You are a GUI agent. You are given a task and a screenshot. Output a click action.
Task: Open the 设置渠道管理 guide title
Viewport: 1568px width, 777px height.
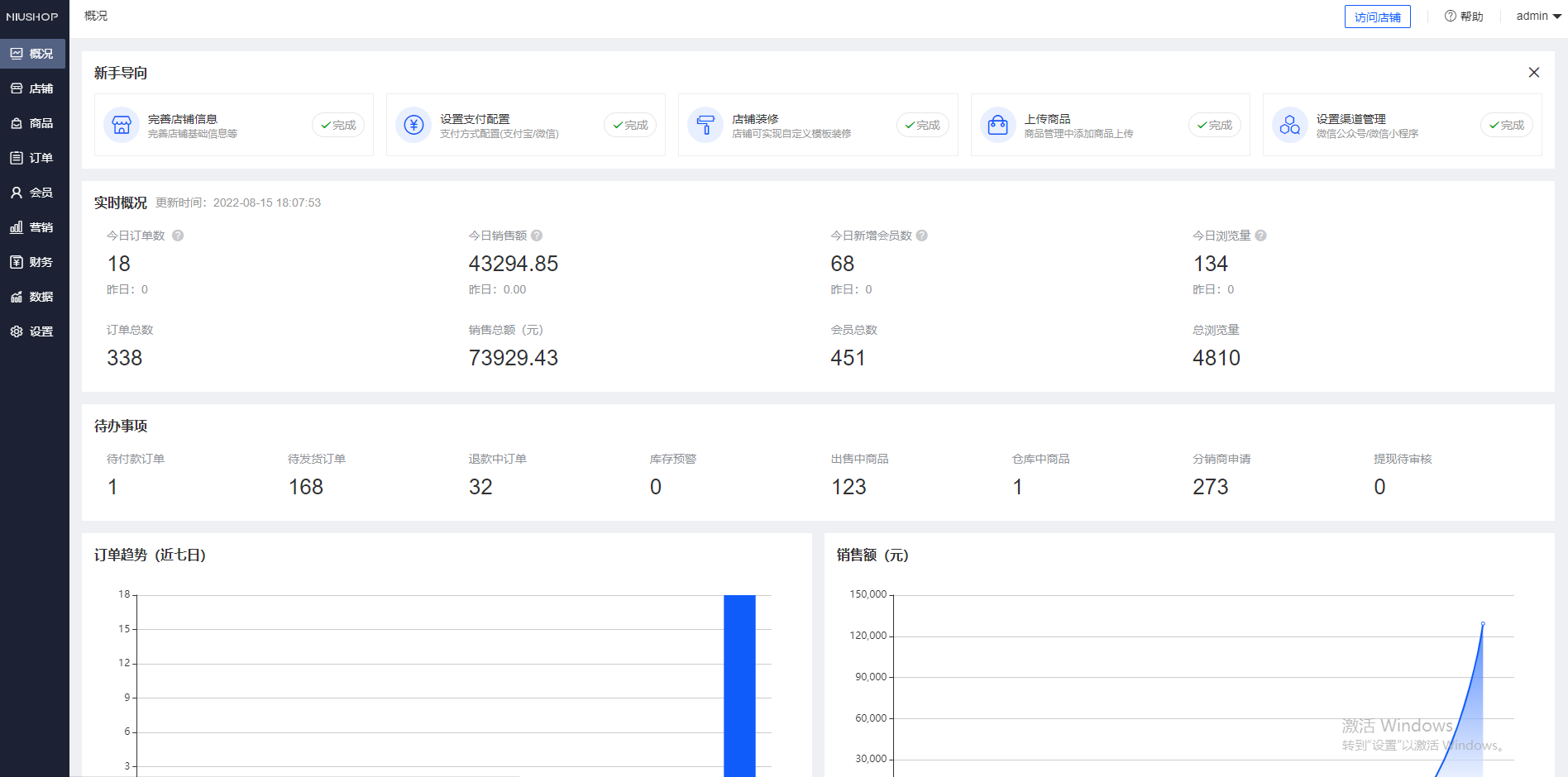tap(1351, 119)
